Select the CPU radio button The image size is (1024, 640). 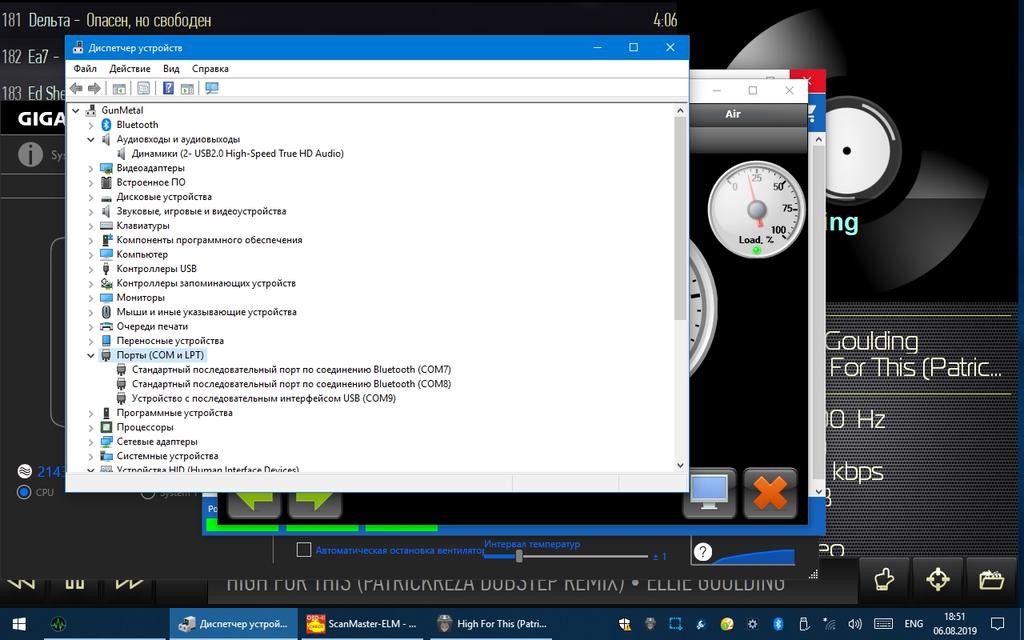[24, 492]
